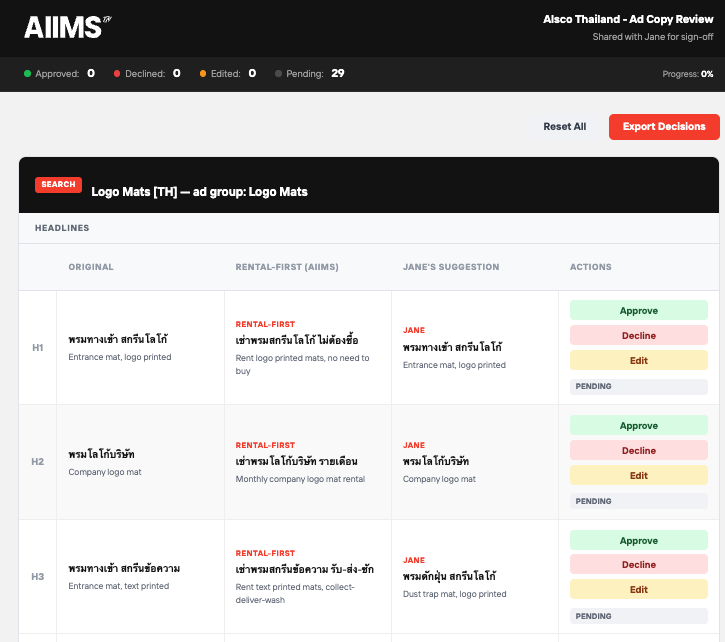Click the green Approved status dot

(x=27, y=74)
